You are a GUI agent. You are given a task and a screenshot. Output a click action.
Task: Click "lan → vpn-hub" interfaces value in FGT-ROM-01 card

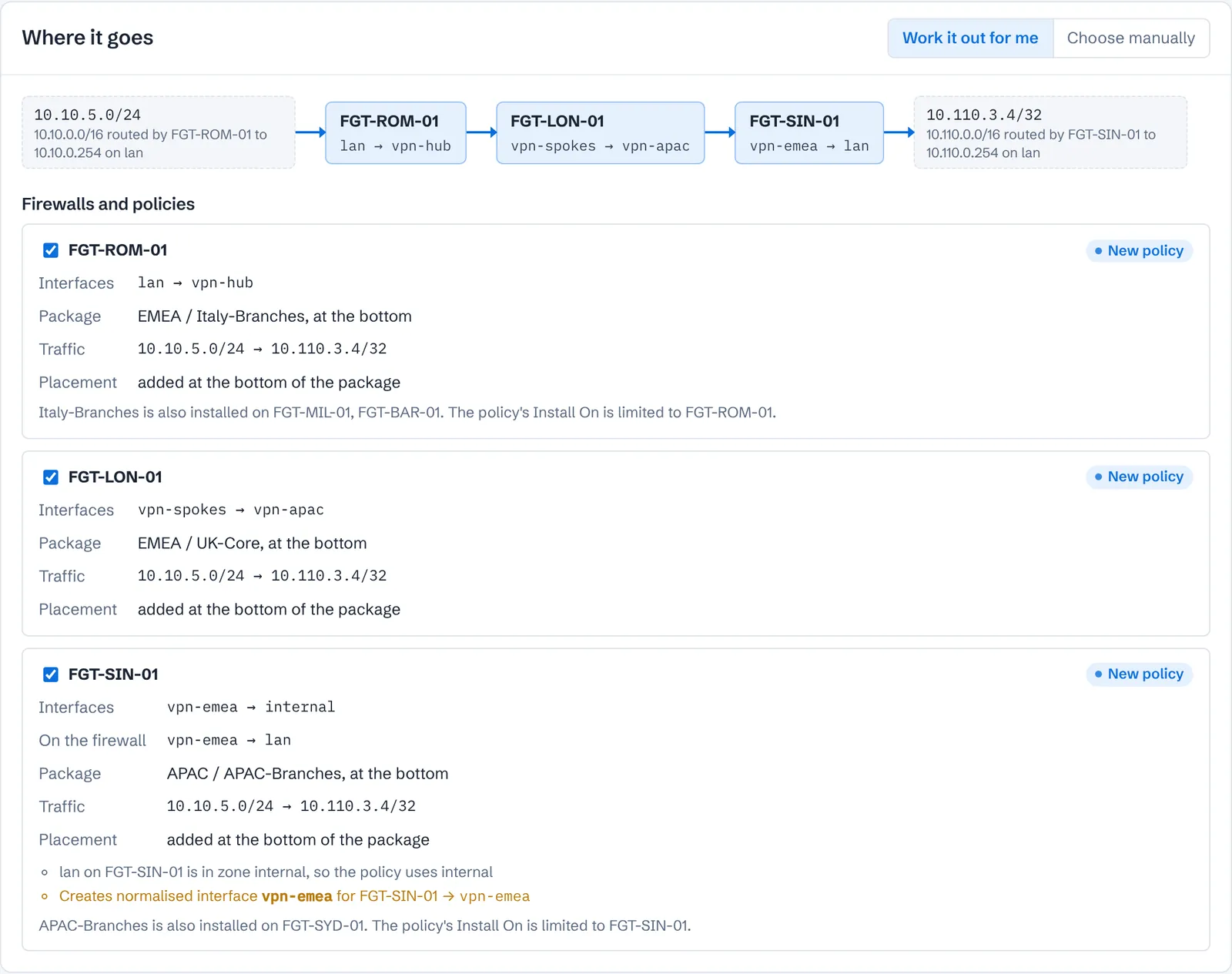[196, 283]
